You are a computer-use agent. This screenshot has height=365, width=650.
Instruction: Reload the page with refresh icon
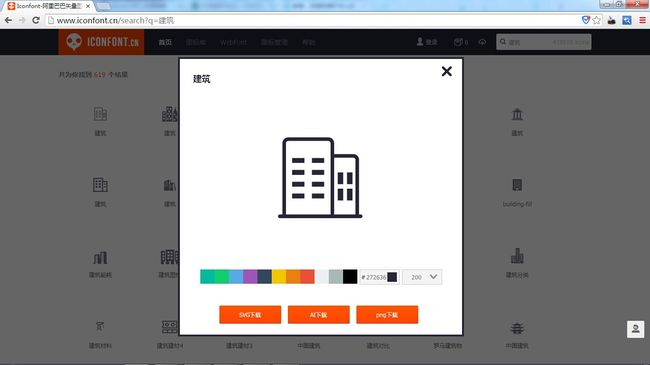point(36,20)
